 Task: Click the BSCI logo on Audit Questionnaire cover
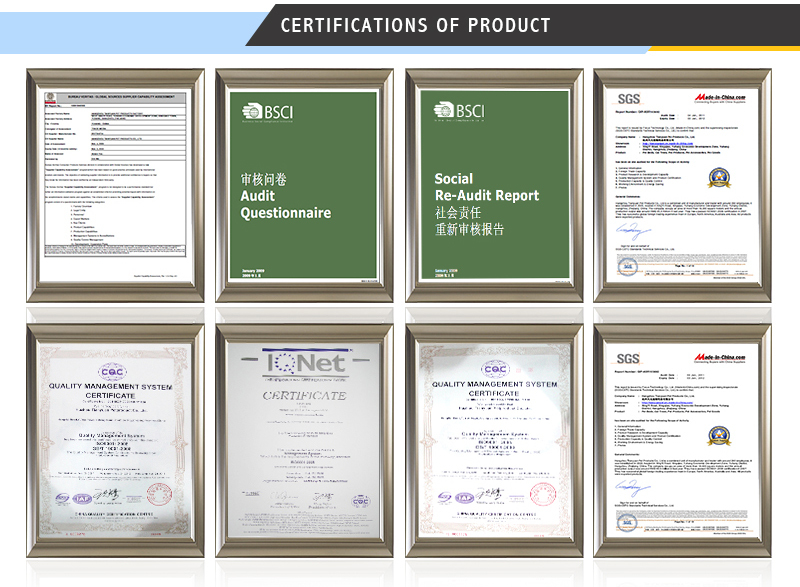tap(268, 113)
